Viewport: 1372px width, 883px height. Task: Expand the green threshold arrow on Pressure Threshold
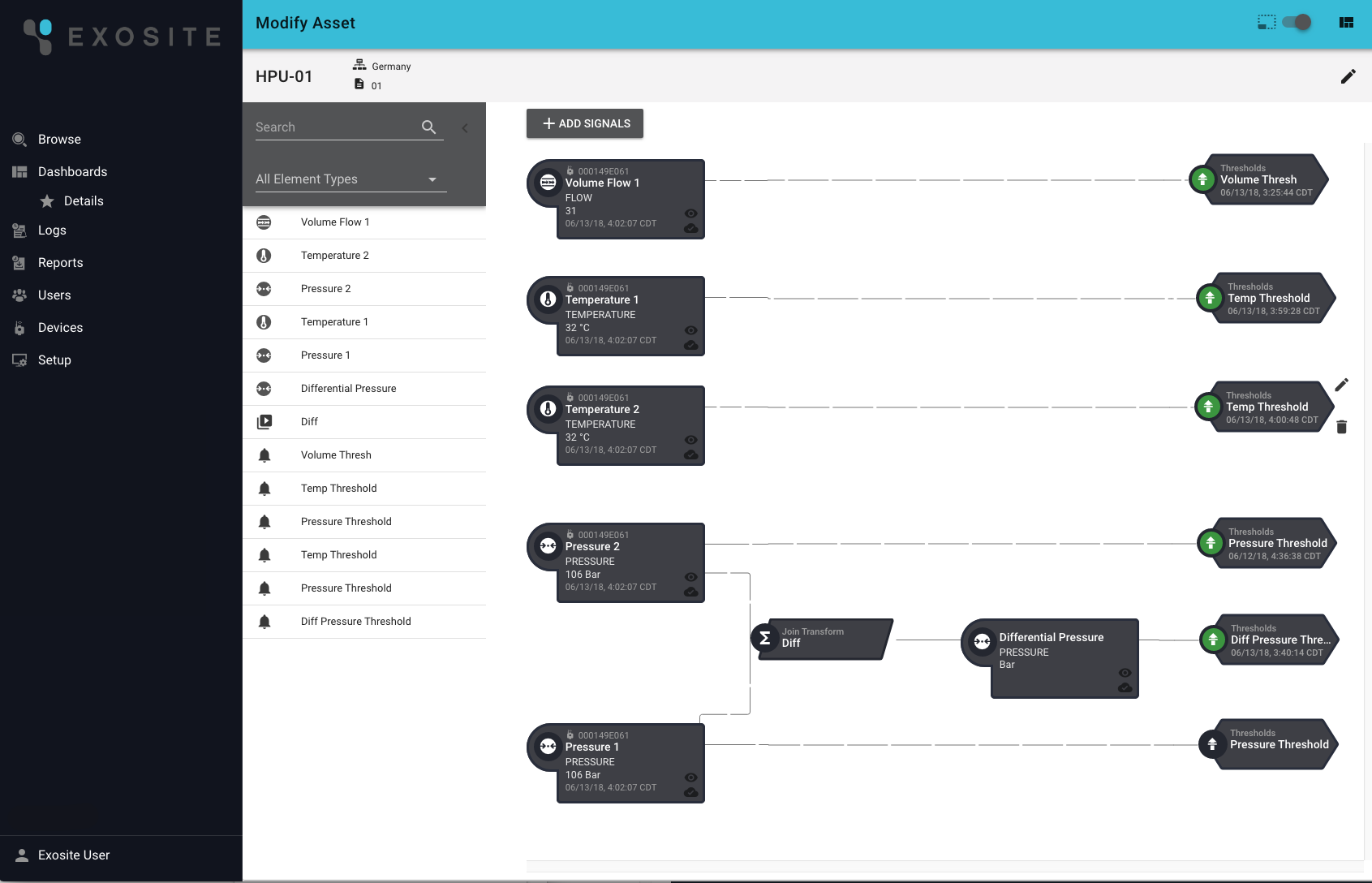tap(1211, 543)
